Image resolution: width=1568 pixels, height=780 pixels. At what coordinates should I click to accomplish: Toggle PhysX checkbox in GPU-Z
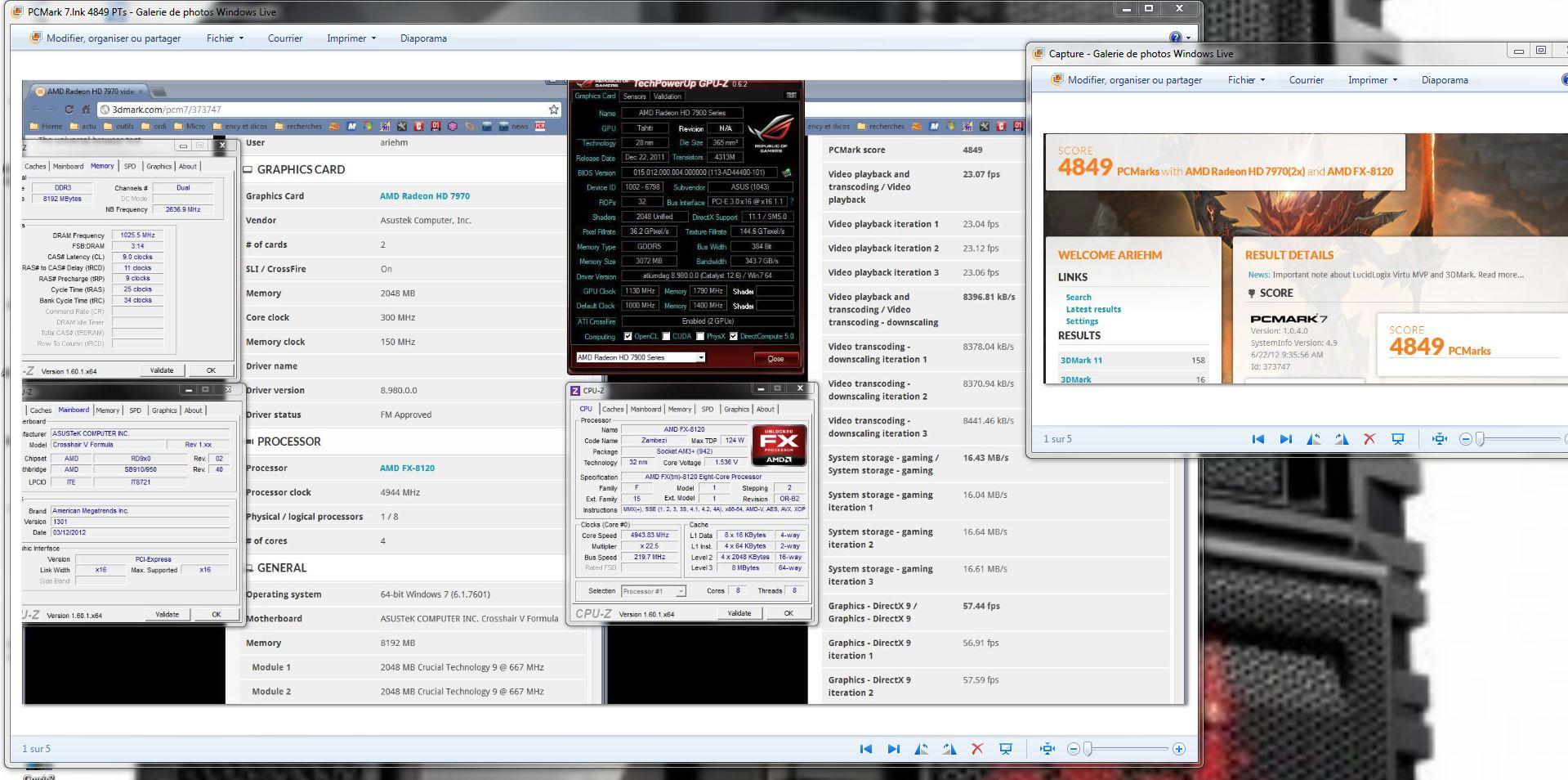point(700,336)
